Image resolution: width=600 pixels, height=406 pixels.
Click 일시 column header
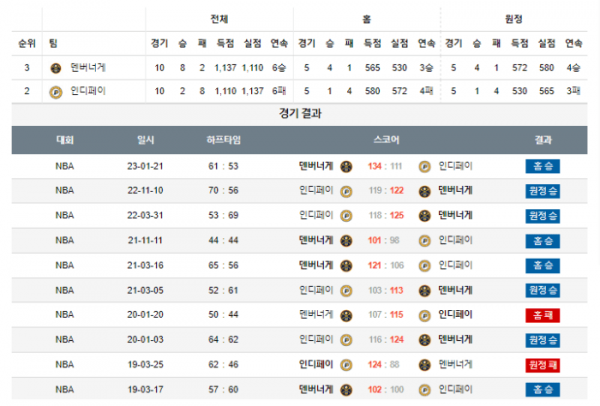[145, 140]
